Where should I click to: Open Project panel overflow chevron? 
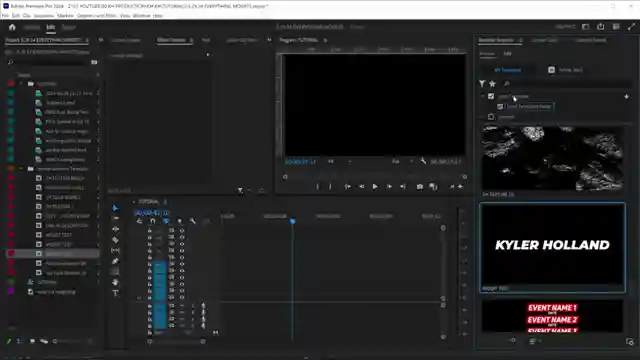click(100, 40)
